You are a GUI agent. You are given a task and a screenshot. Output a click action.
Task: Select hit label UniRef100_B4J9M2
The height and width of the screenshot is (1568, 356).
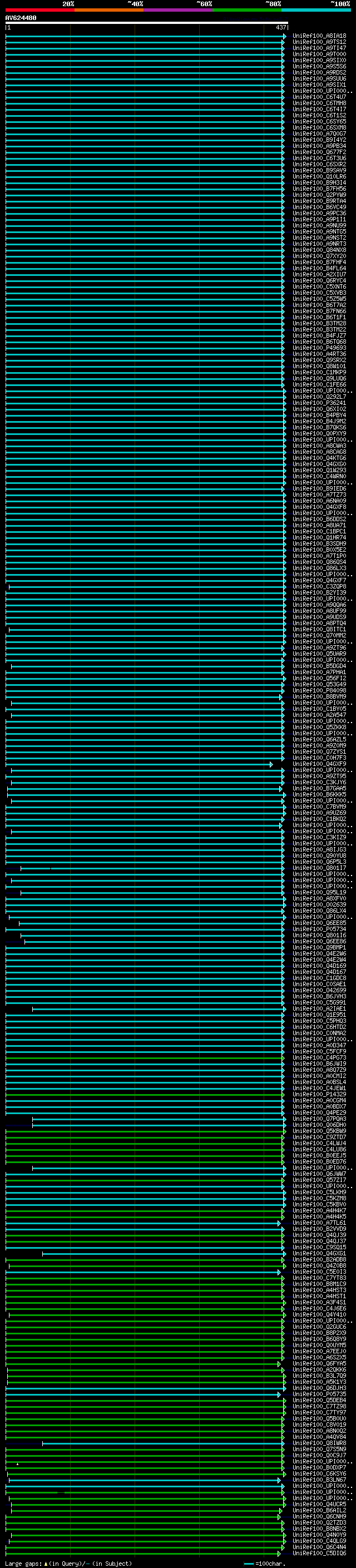tap(319, 421)
